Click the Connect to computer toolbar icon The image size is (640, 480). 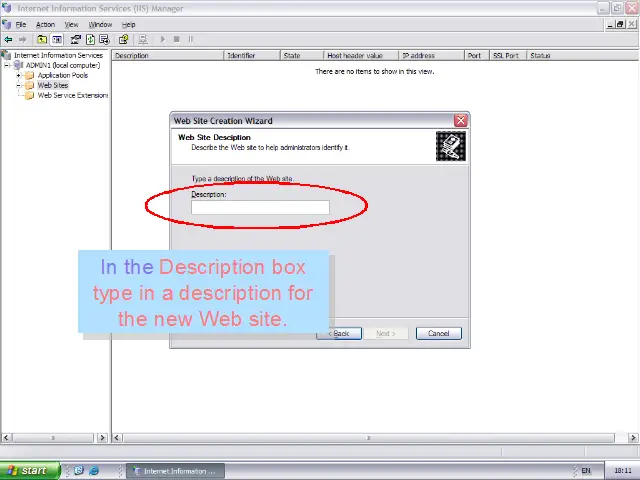(143, 40)
